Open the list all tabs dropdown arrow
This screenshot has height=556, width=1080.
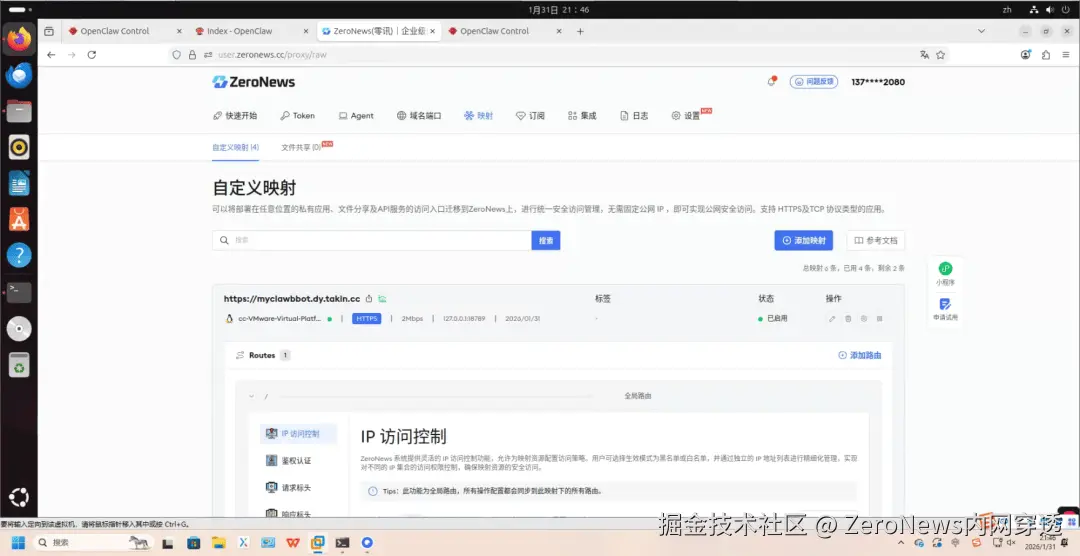pos(982,31)
